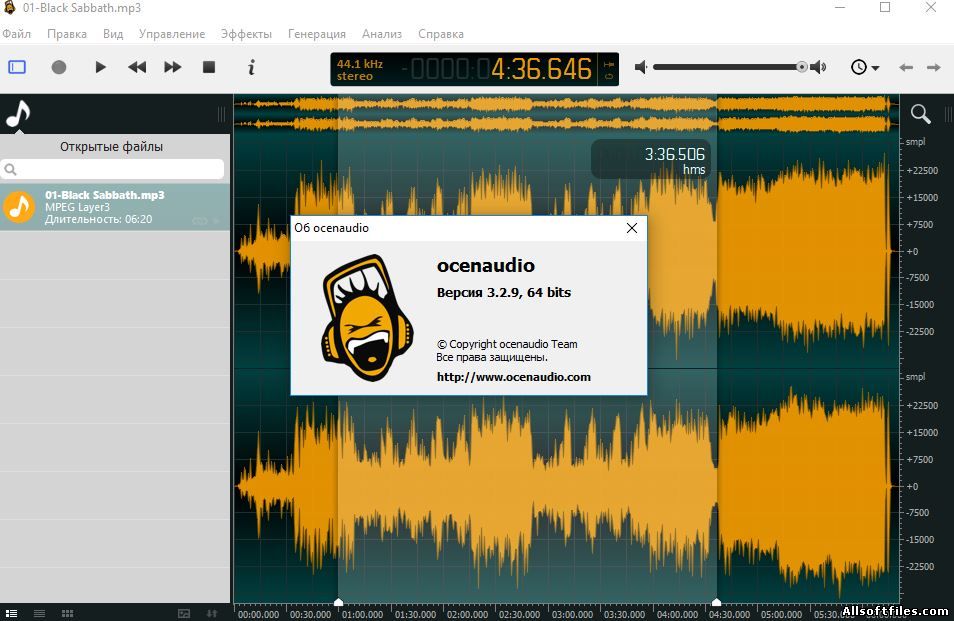Viewport: 954px width, 621px height.
Task: Stop playback with the square button
Action: pyautogui.click(x=209, y=67)
